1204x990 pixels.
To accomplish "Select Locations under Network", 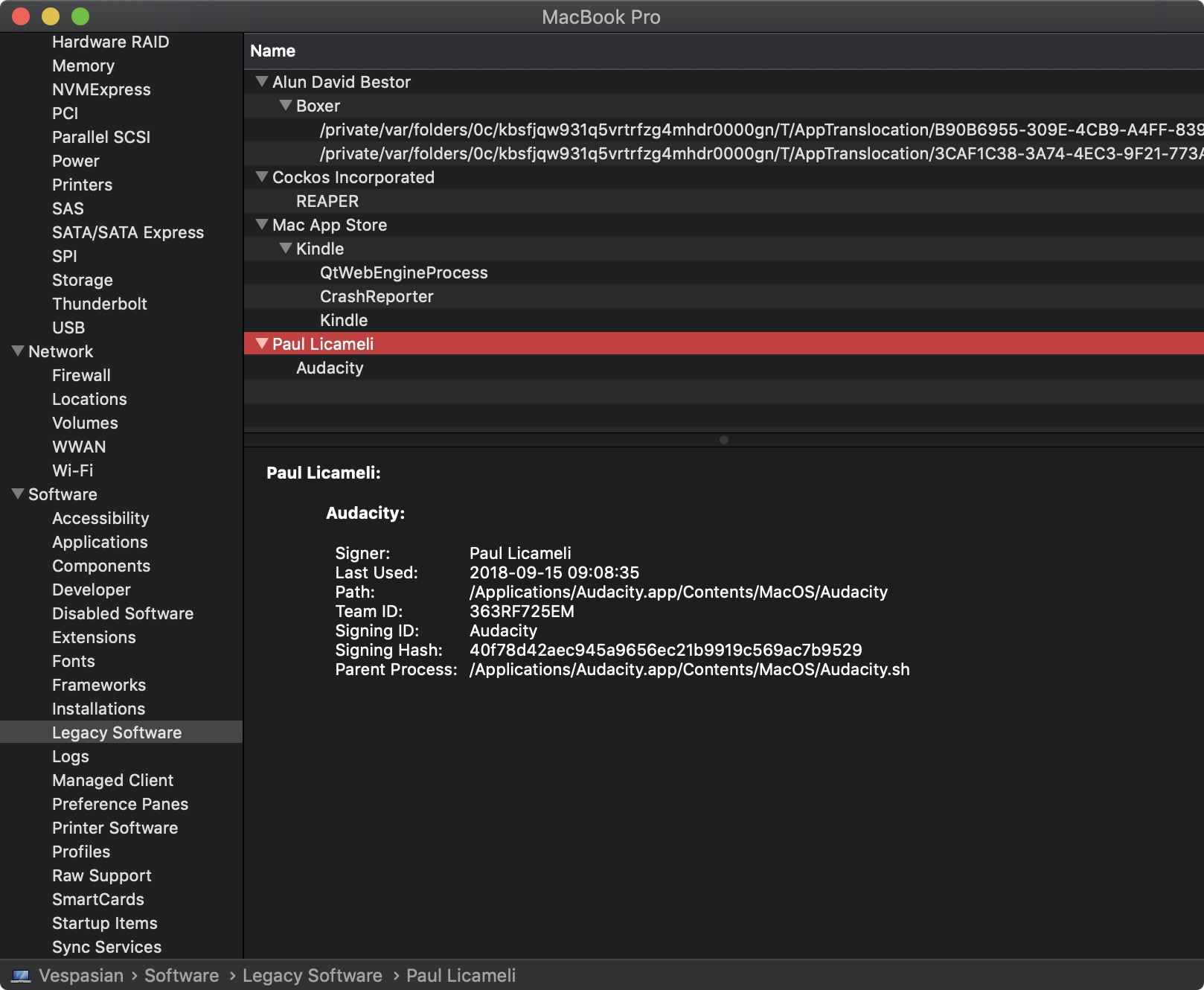I will point(89,399).
